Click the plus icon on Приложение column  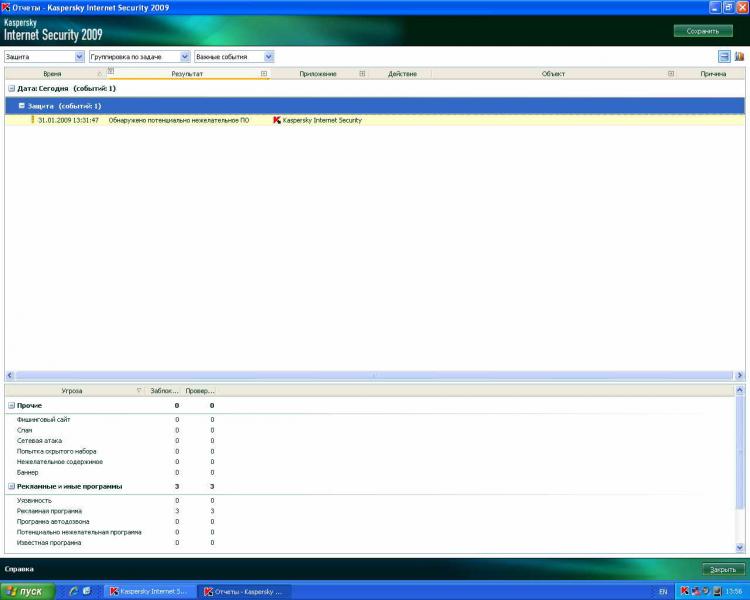[362, 74]
